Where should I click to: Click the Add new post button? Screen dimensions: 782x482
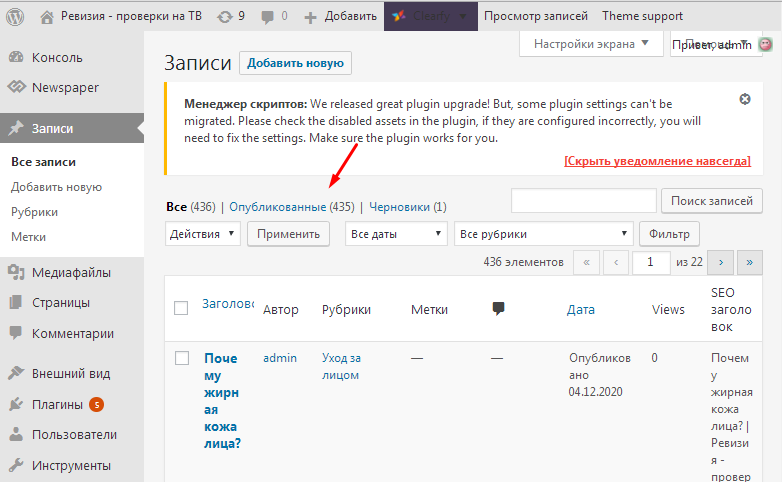coord(295,63)
